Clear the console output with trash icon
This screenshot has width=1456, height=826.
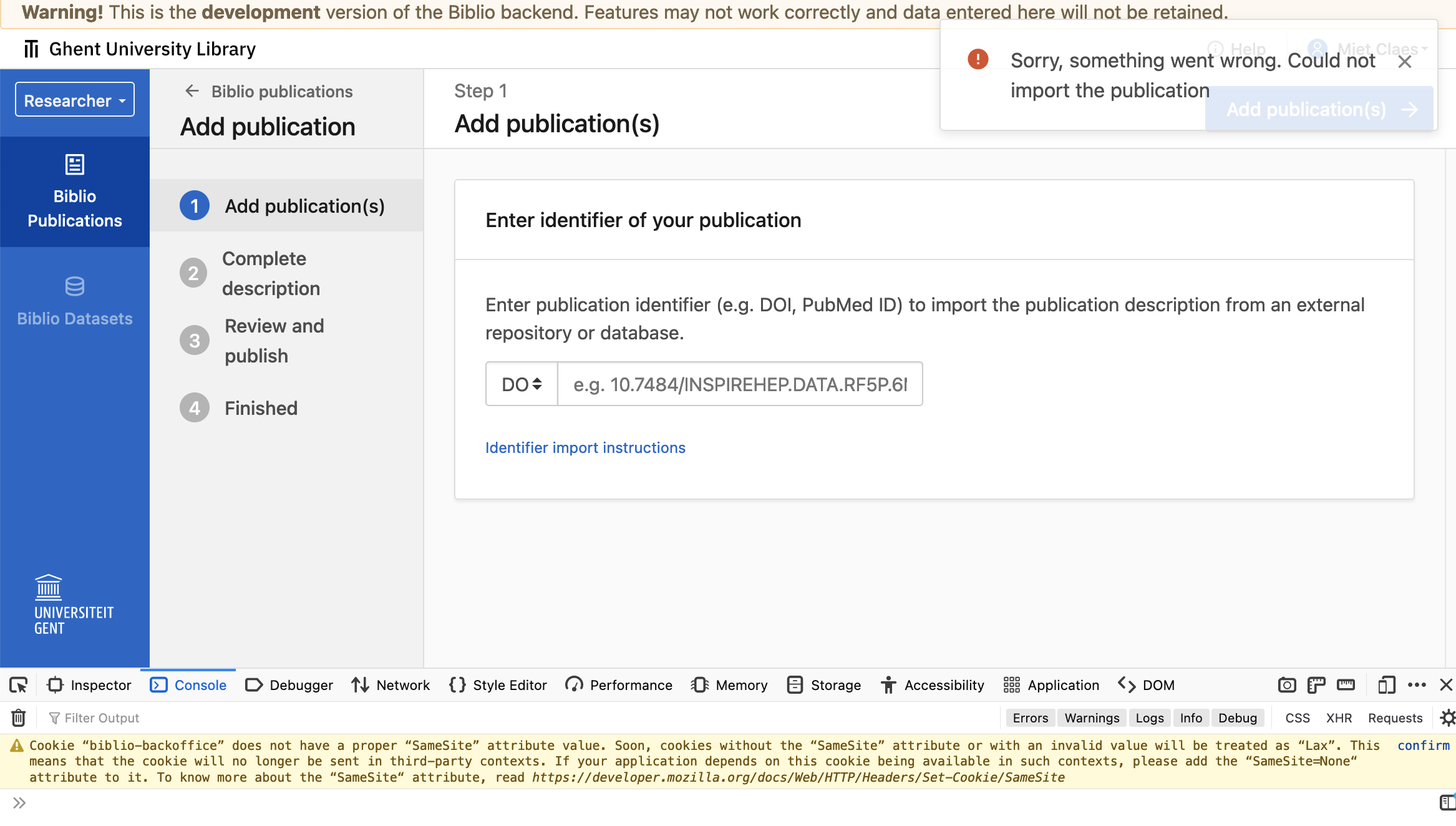click(x=17, y=717)
